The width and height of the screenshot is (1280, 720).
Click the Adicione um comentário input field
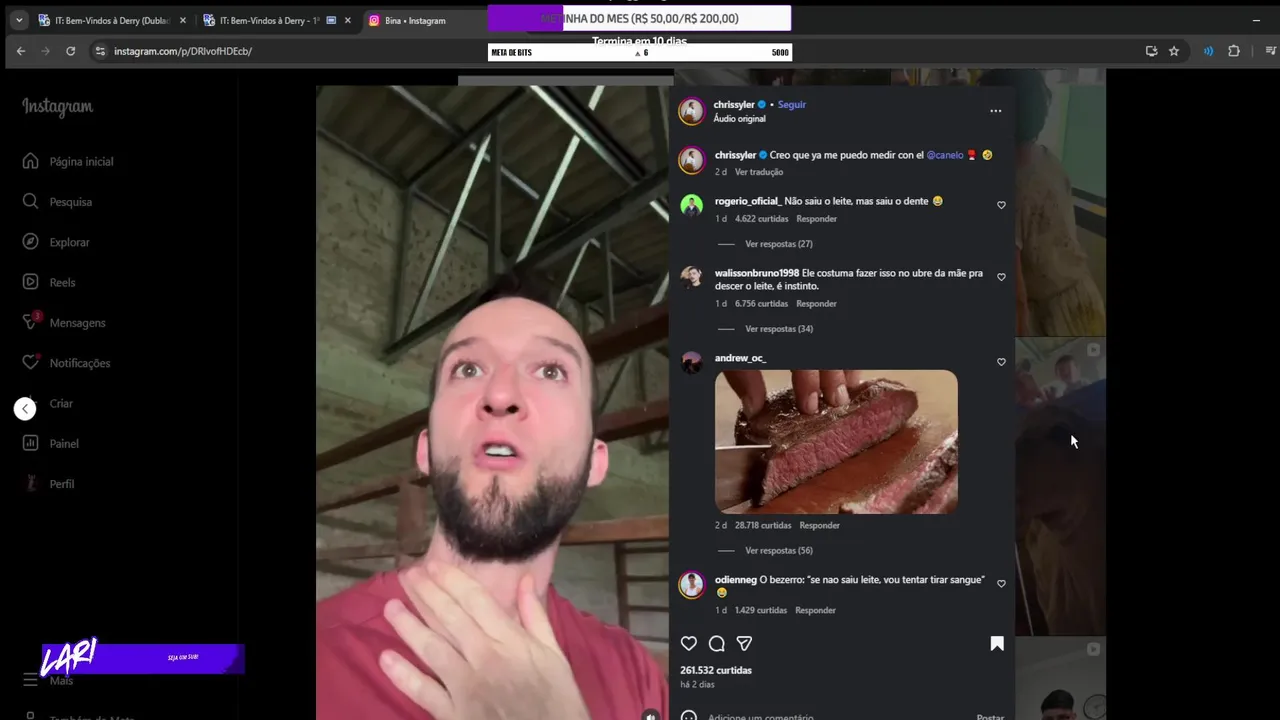click(830, 716)
